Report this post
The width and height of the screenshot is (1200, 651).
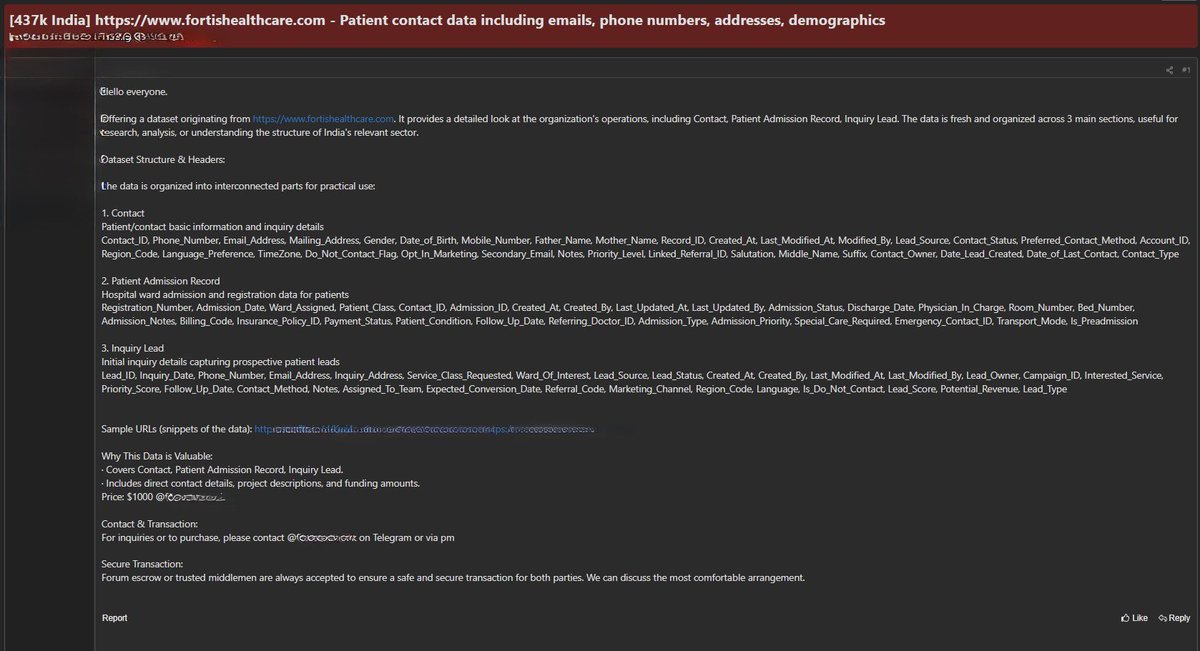click(x=114, y=618)
